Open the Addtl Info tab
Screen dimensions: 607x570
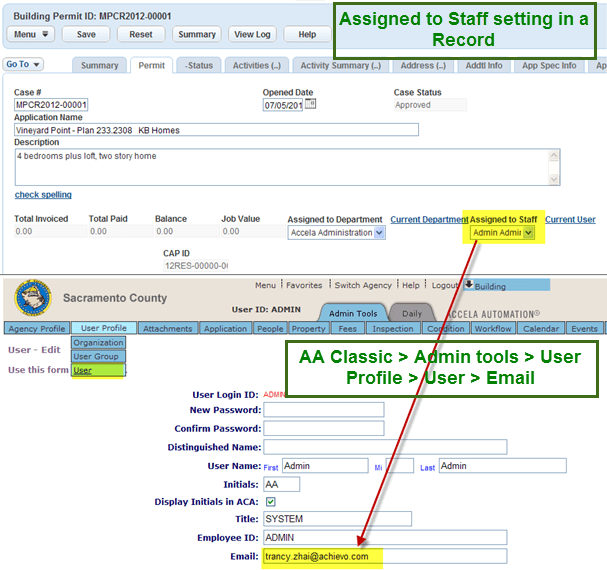click(486, 66)
